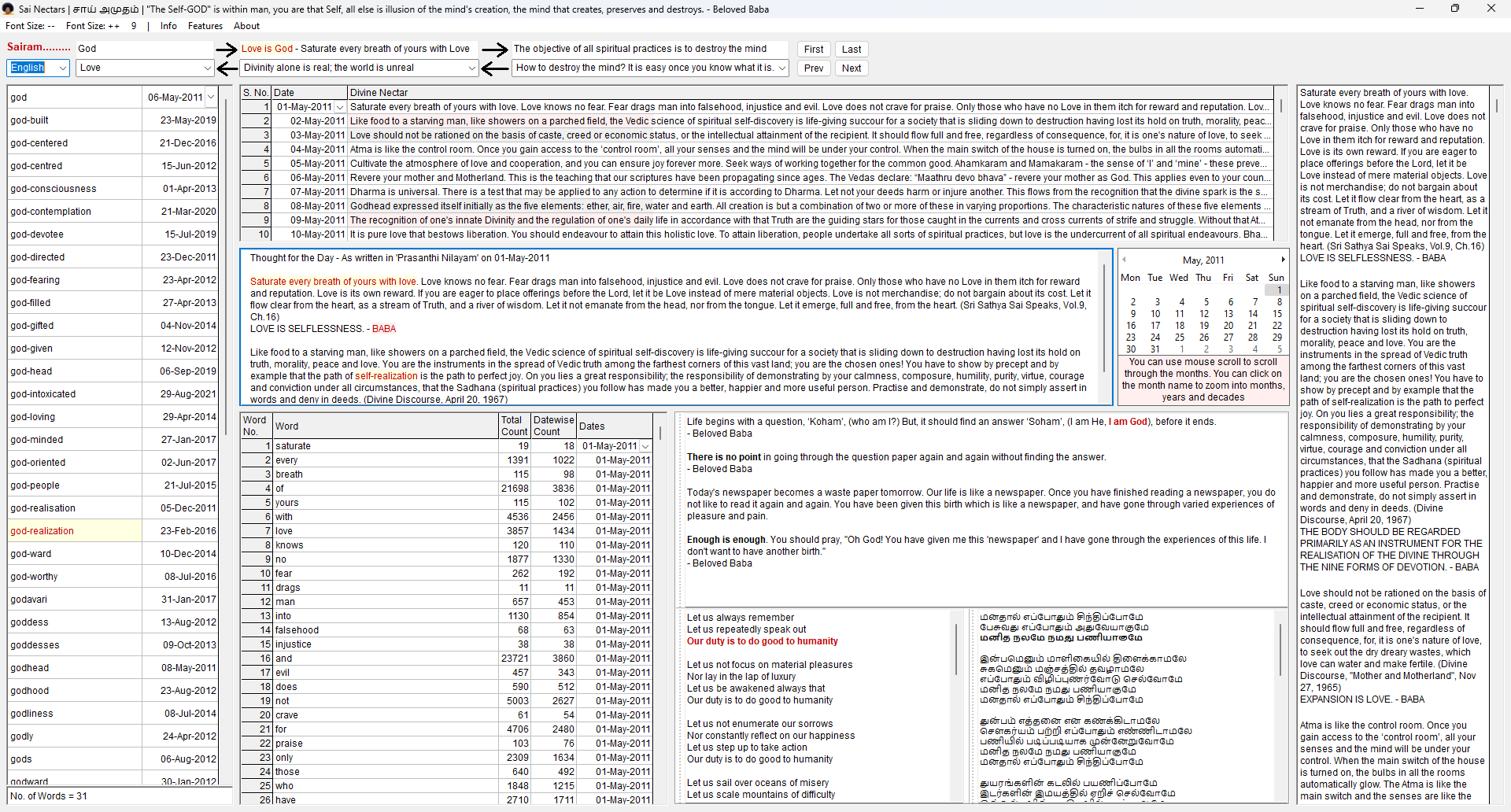The image size is (1511, 812).
Task: Select nectar row dated 02-May-2011
Action: pos(756,121)
